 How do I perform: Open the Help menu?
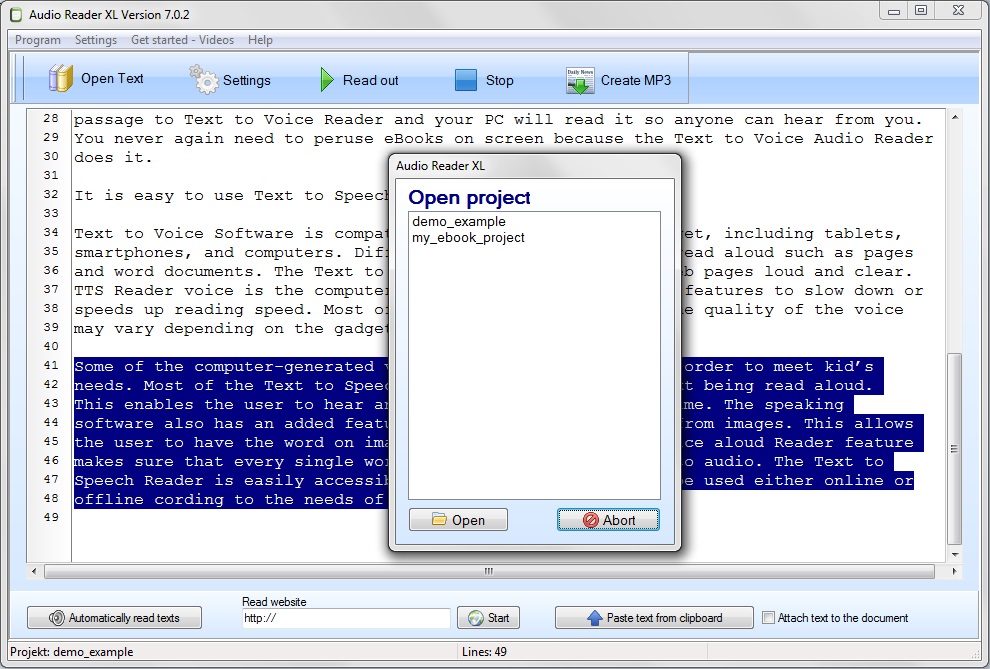point(260,40)
